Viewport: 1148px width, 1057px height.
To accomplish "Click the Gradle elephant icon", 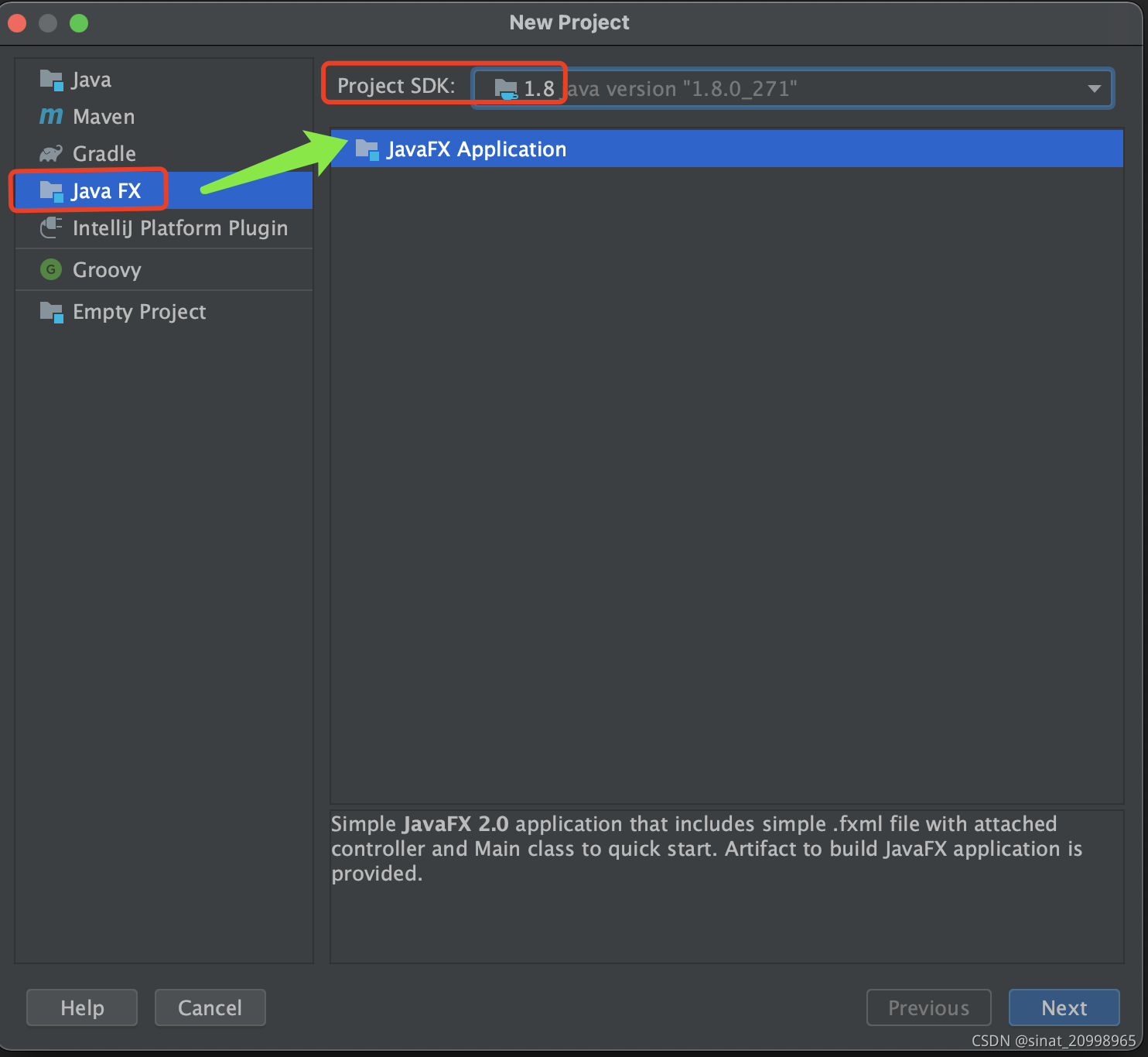I will point(51,153).
